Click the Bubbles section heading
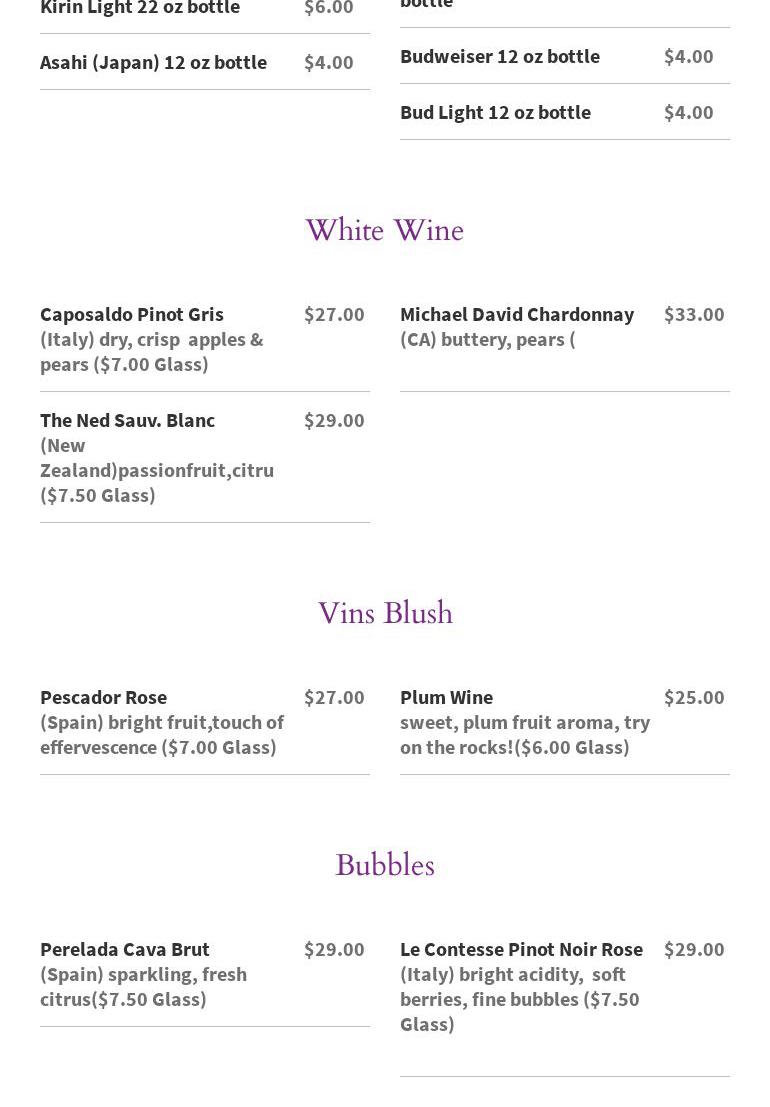Image resolution: width=770 pixels, height=1107 pixels. point(385,865)
